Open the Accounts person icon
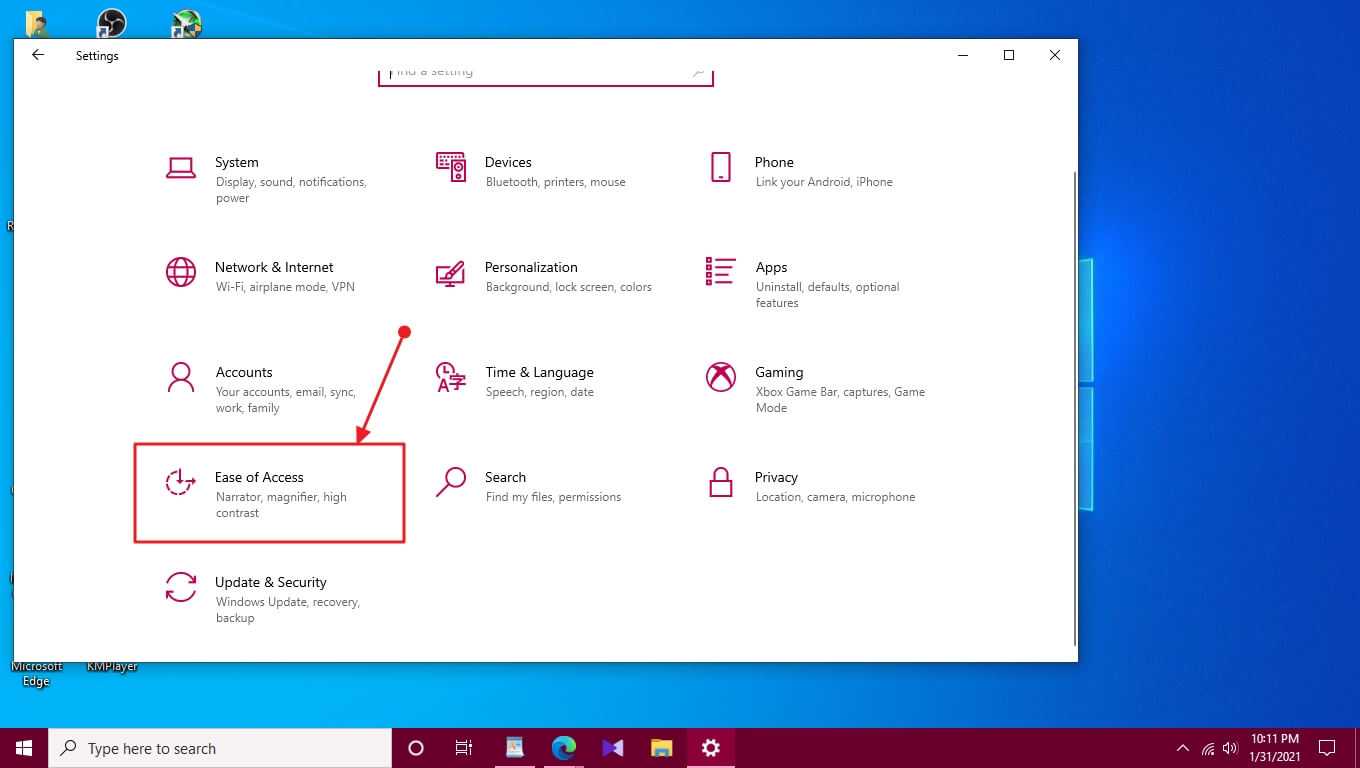The width and height of the screenshot is (1360, 768). [181, 377]
